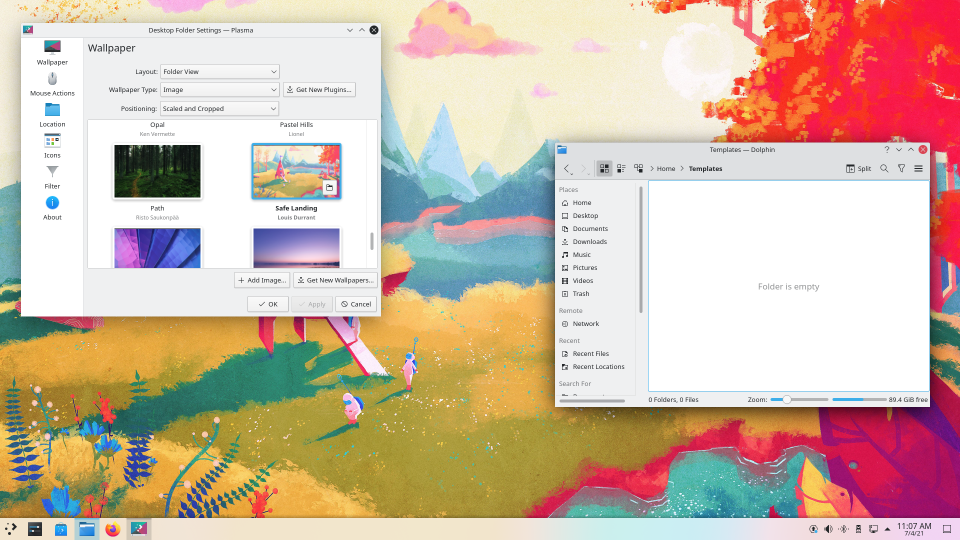This screenshot has height=540, width=960.
Task: Launch Firefox from the taskbar
Action: point(112,529)
